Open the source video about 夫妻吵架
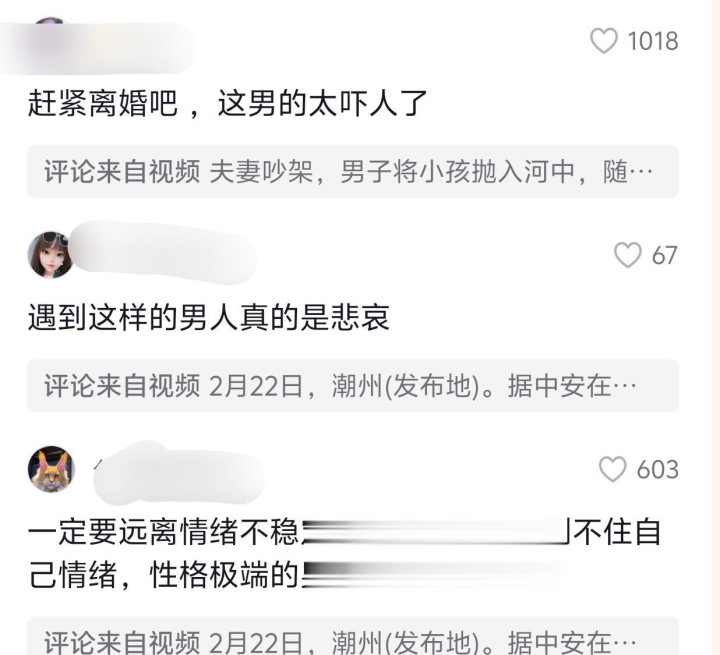720x655 pixels. [x=353, y=172]
